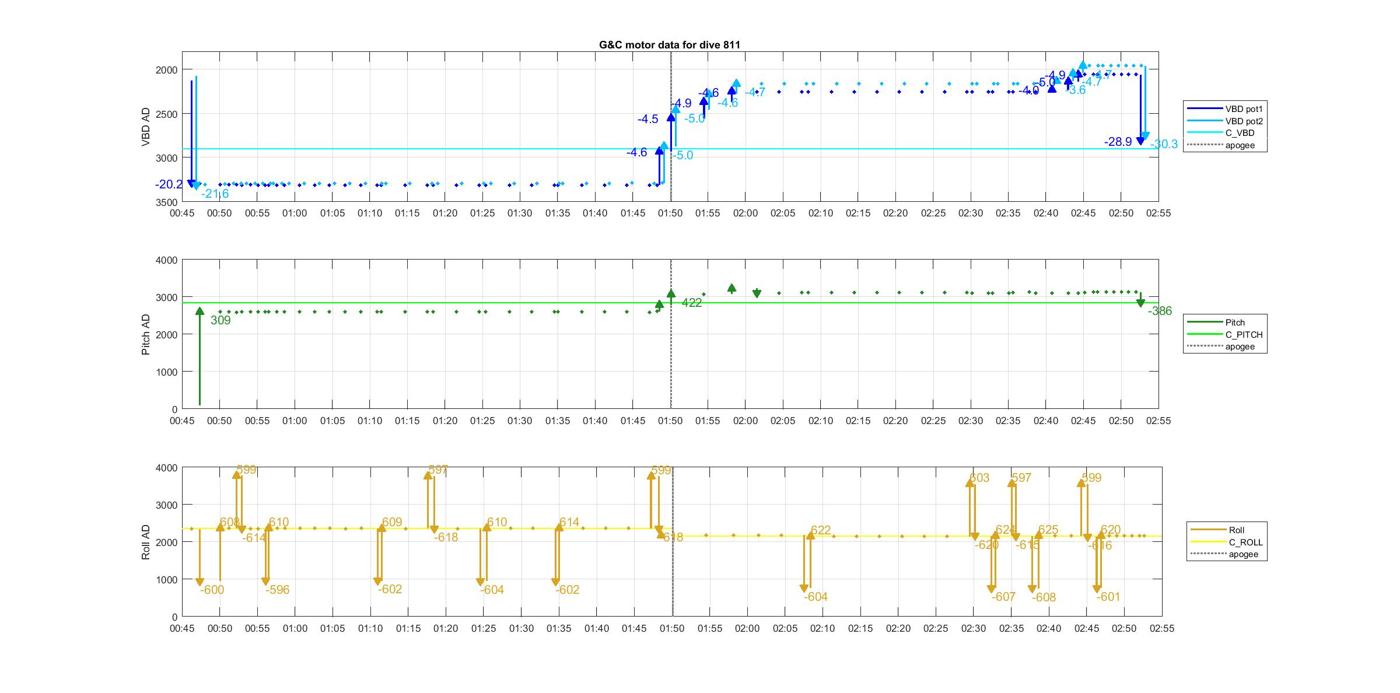1400x693 pixels.
Task: Click the '-615' roll data label
Action: pos(1028,545)
